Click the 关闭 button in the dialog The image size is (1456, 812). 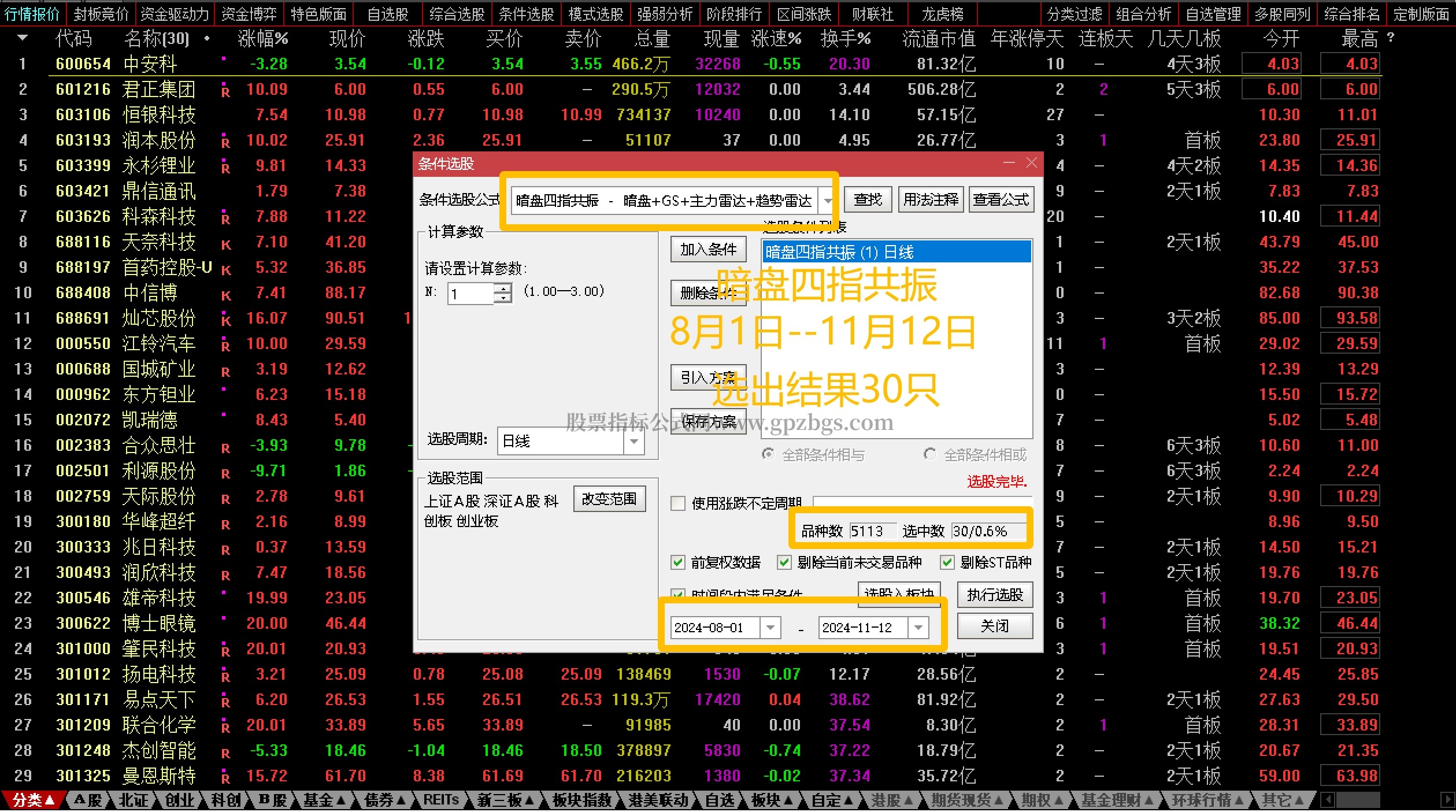pyautogui.click(x=995, y=626)
